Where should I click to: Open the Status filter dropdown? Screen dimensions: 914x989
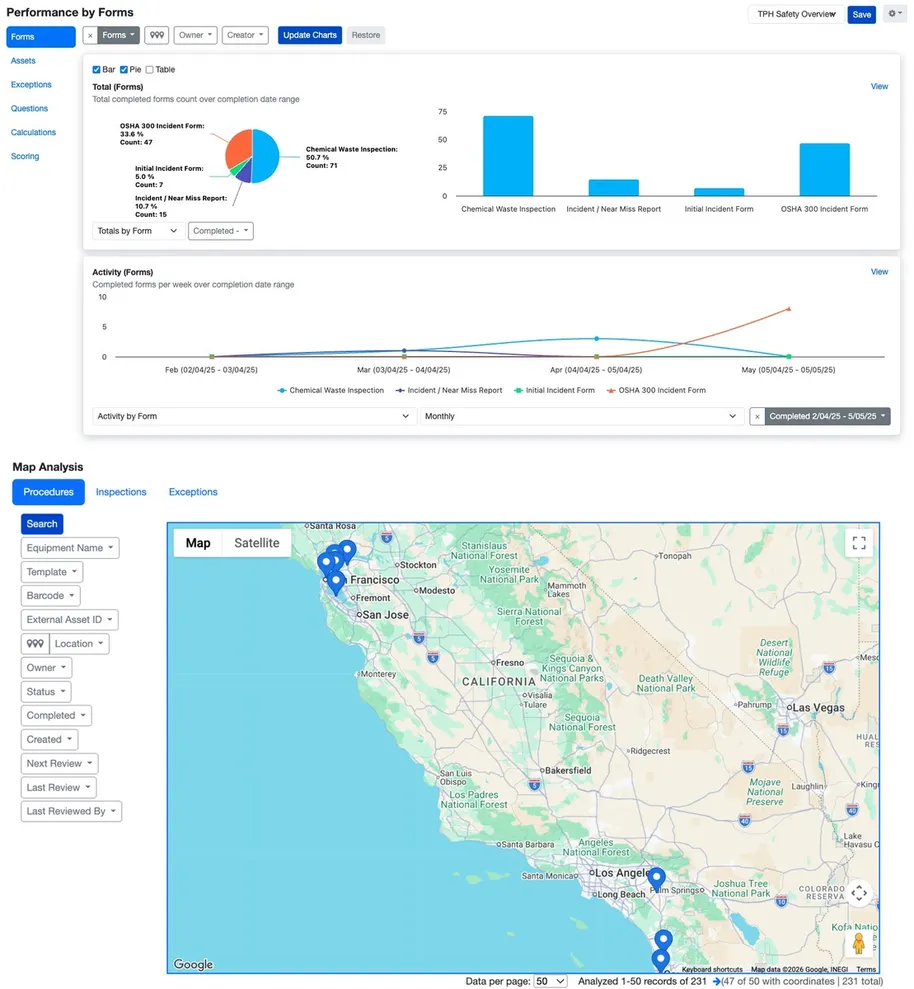coord(46,691)
